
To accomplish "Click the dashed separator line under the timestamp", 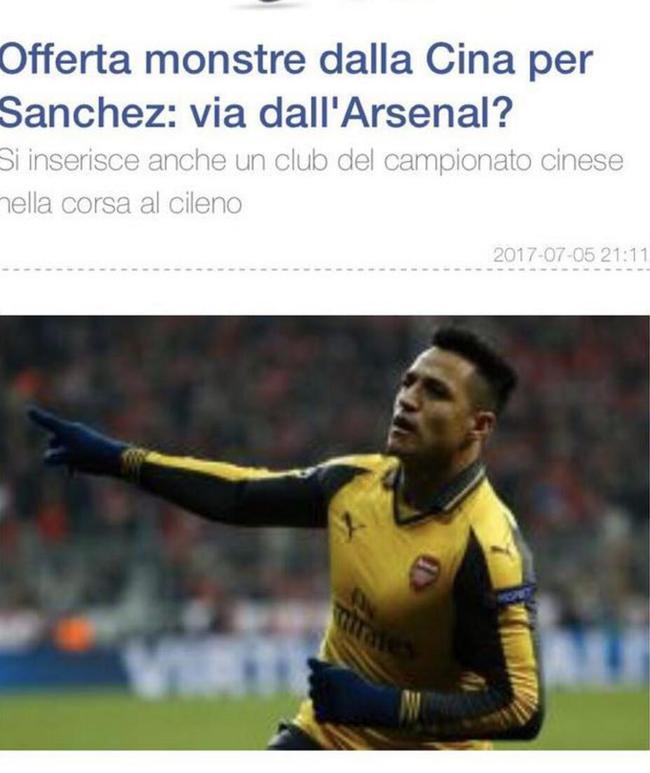I will (325, 270).
